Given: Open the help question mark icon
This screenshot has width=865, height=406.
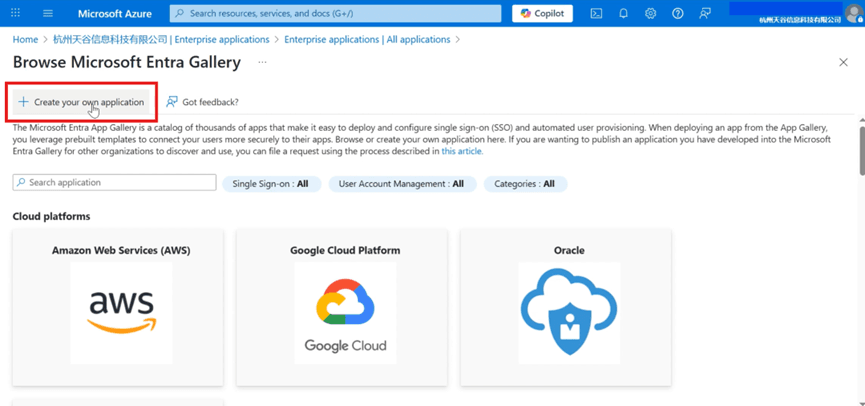Looking at the screenshot, I should [677, 14].
